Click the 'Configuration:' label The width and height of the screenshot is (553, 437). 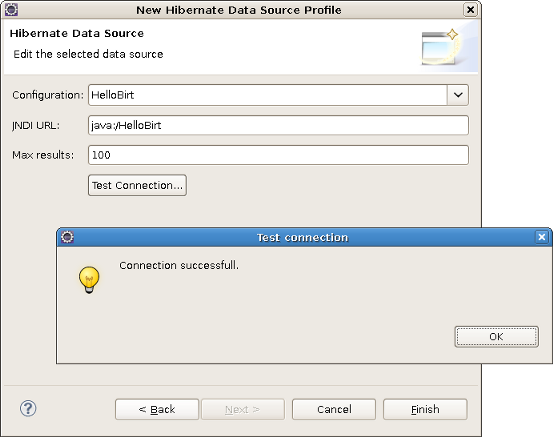[48, 95]
